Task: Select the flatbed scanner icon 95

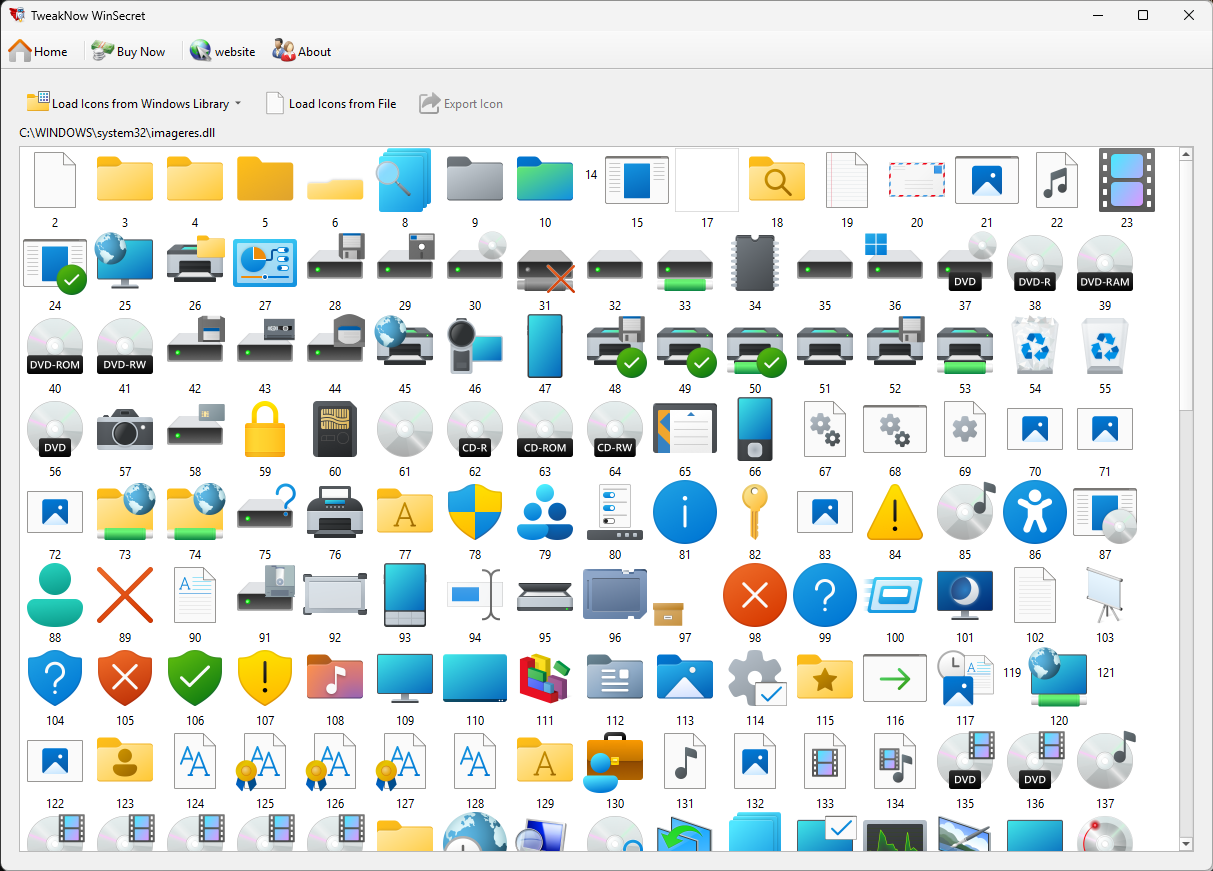Action: coord(545,595)
